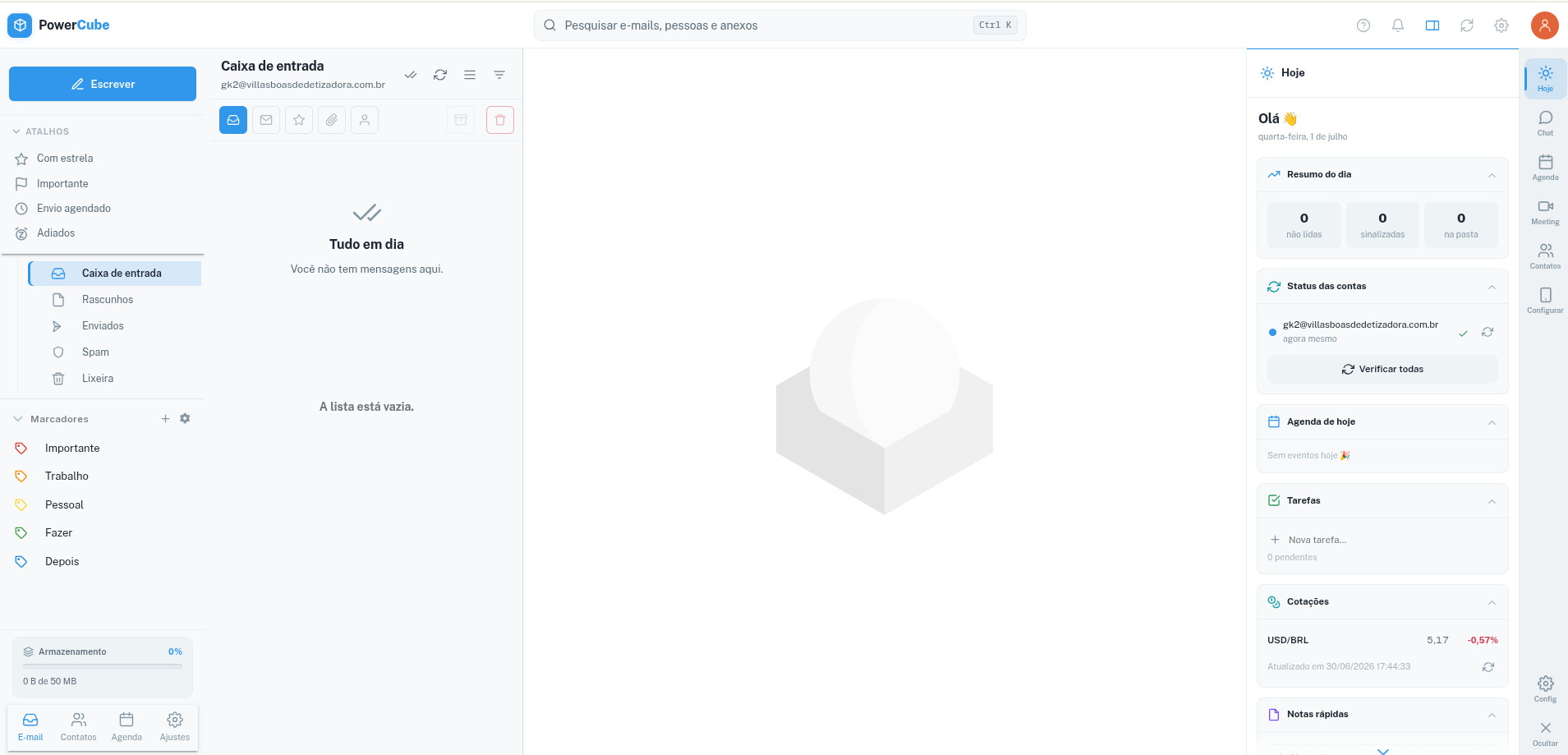
Task: Open the Chat panel icon
Action: pyautogui.click(x=1545, y=123)
